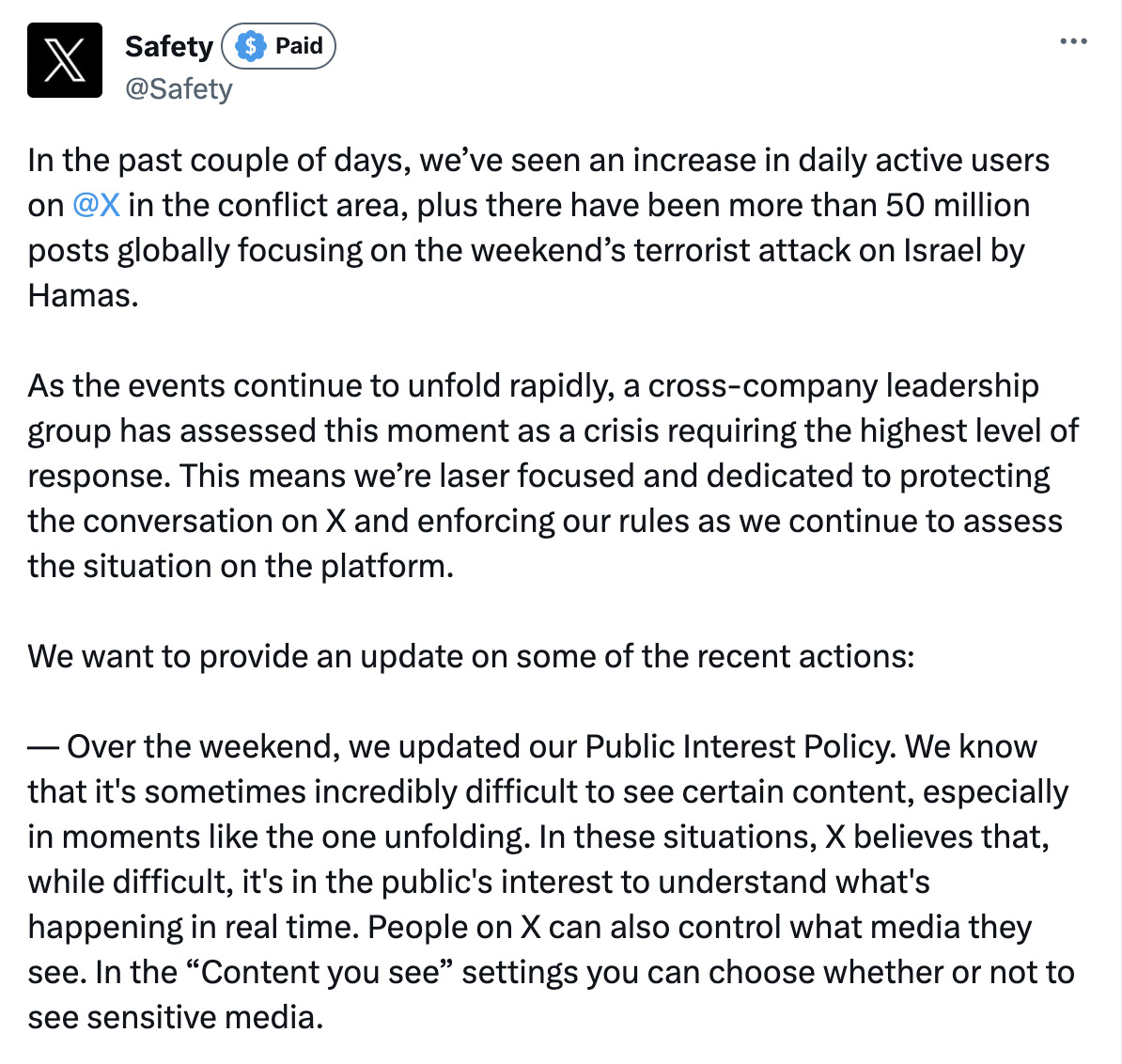
Task: Open the three-dot more options menu
Action: click(1073, 41)
